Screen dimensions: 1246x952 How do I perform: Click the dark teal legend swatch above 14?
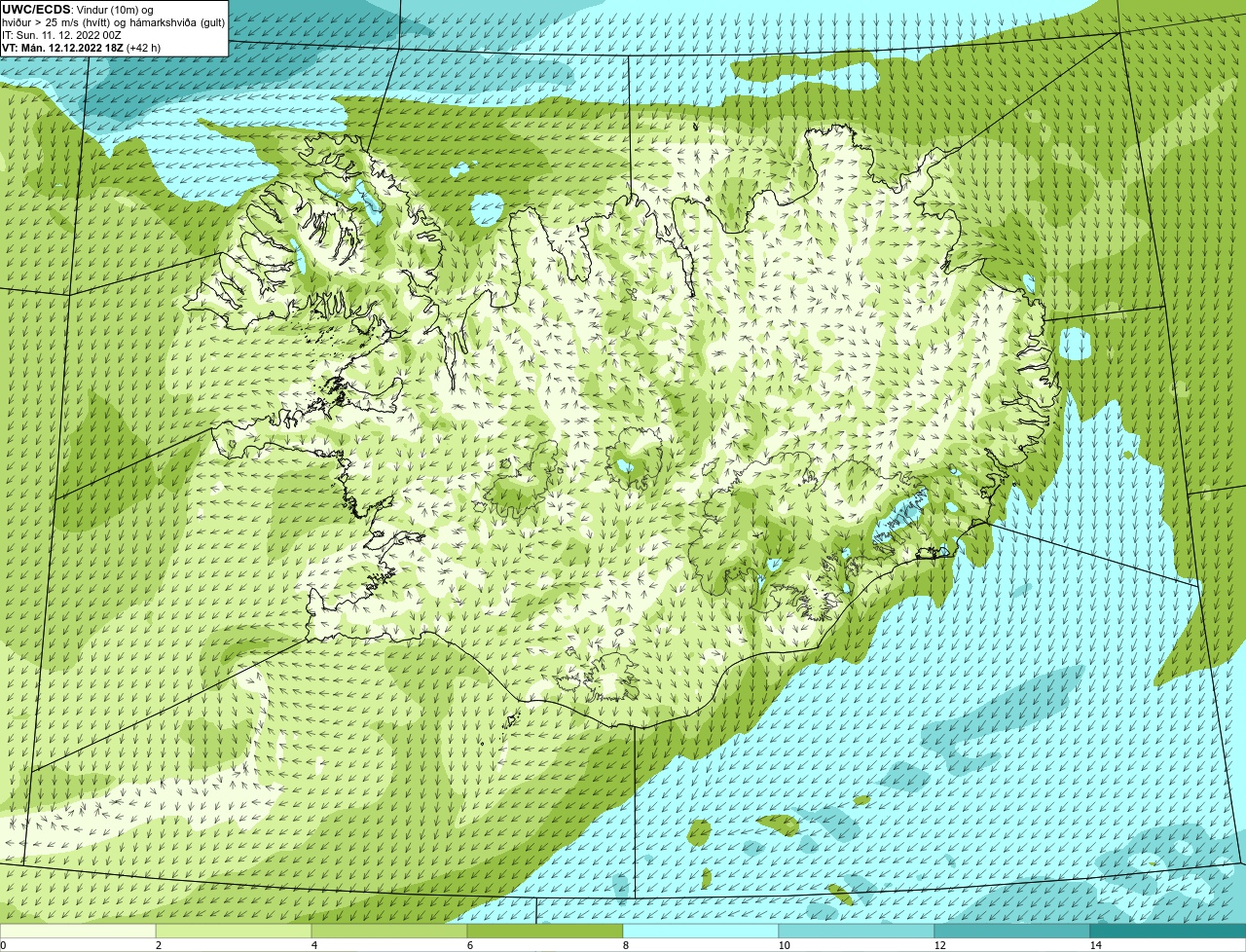click(1168, 931)
